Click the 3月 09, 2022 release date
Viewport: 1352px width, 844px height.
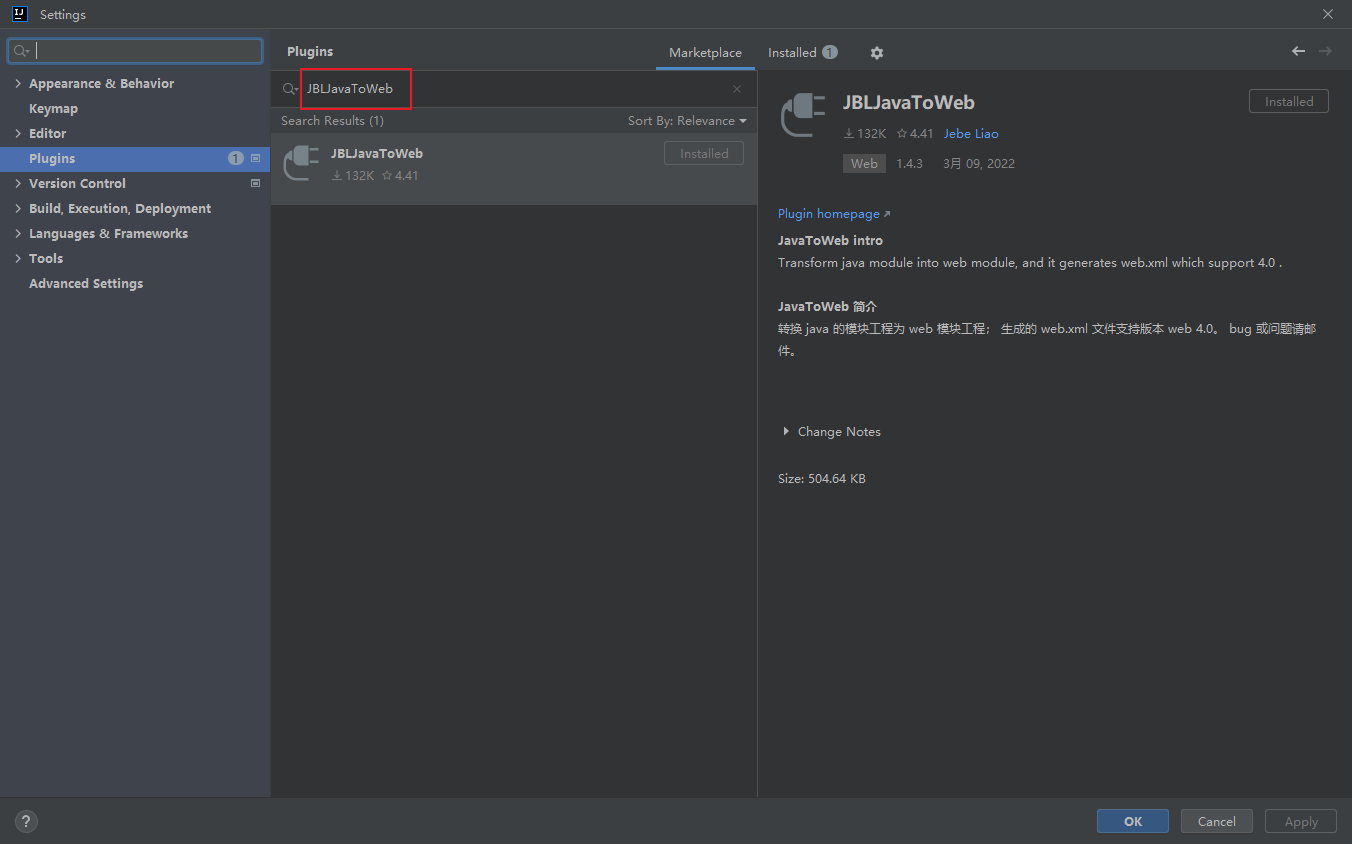pyautogui.click(x=979, y=163)
